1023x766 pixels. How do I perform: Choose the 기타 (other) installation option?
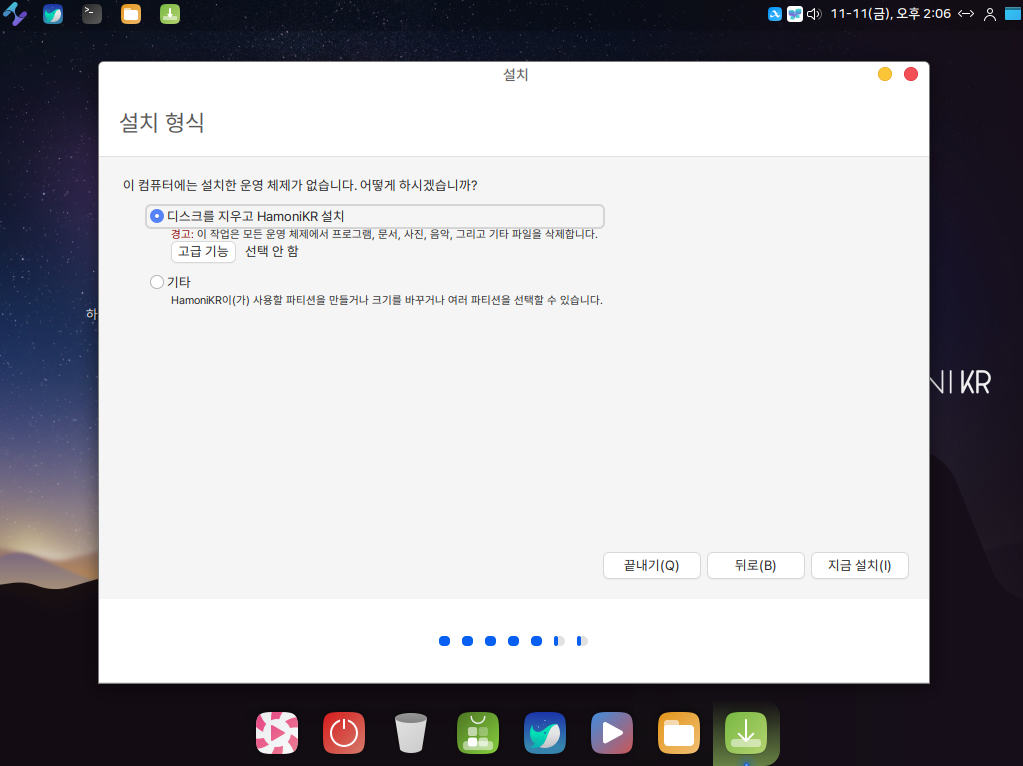157,282
